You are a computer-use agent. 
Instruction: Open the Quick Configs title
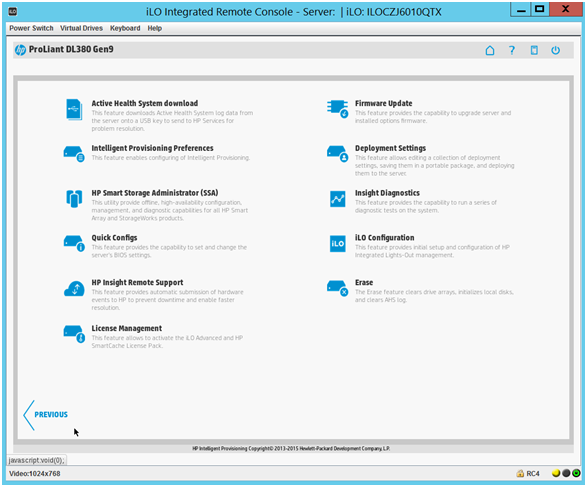tap(114, 238)
